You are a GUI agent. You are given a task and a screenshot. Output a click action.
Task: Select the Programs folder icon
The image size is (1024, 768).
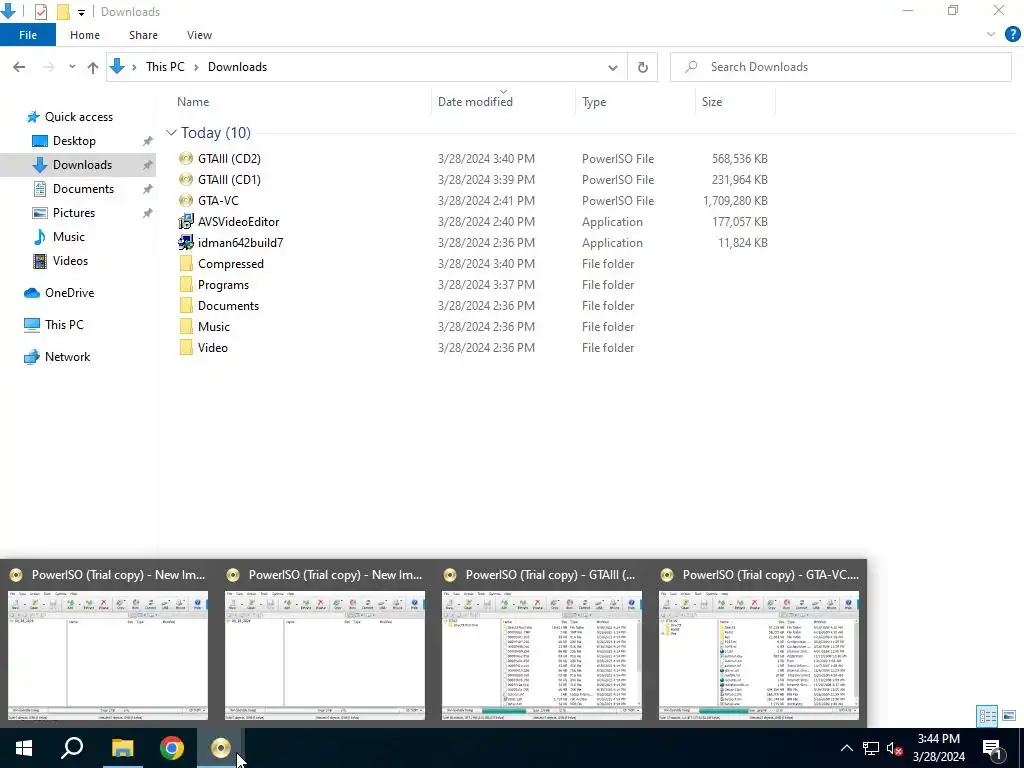[186, 285]
